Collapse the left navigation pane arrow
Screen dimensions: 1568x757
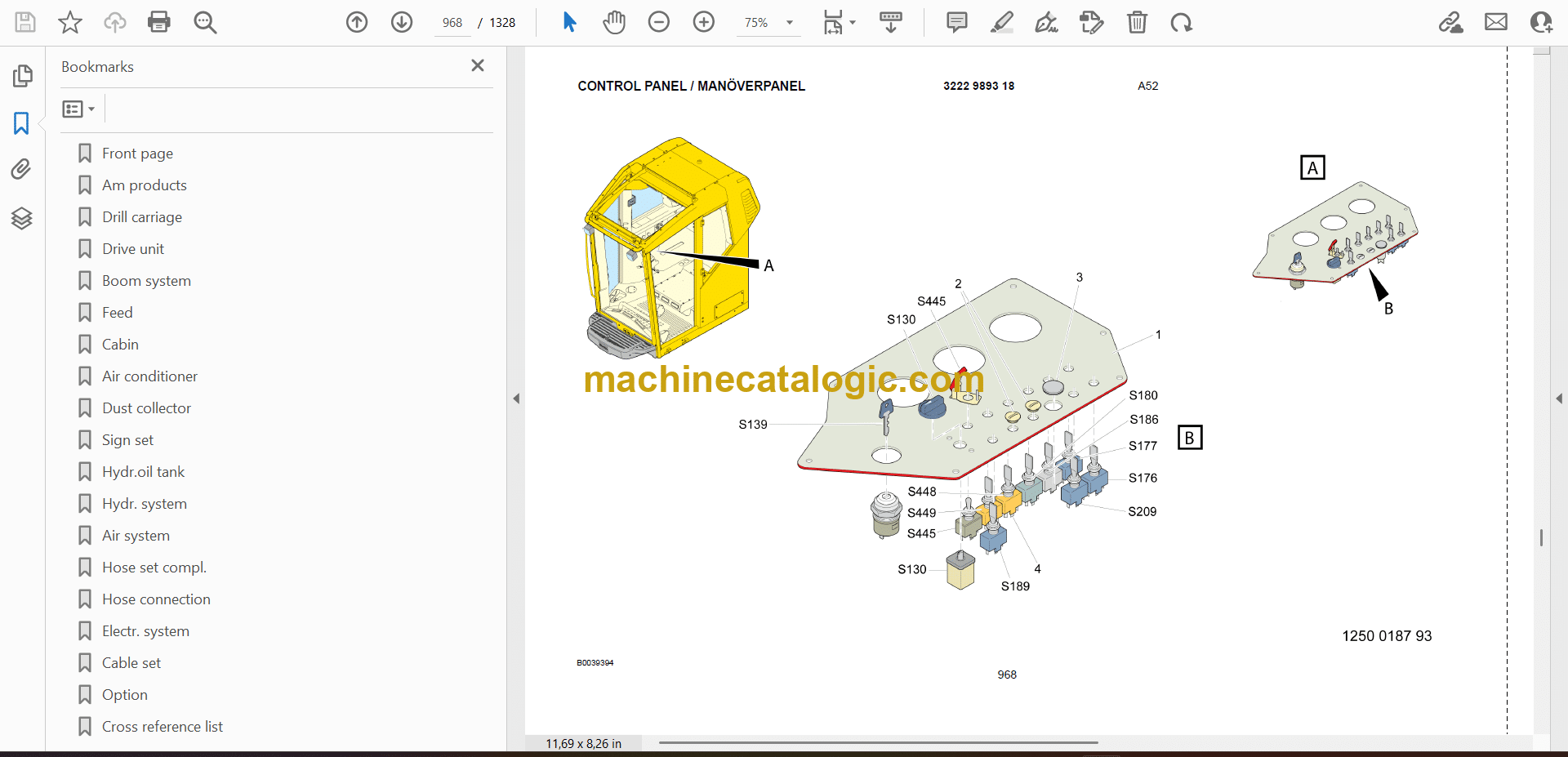coord(516,399)
